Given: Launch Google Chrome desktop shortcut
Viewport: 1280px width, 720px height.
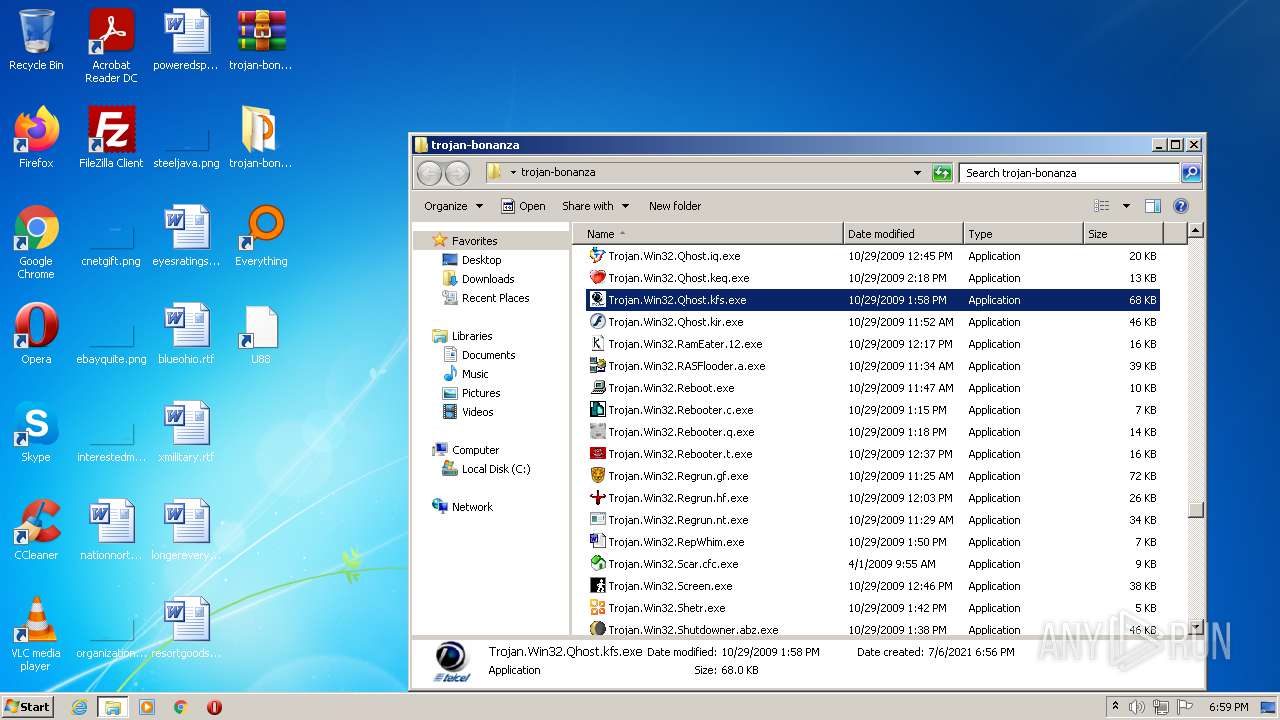Looking at the screenshot, I should (36, 242).
